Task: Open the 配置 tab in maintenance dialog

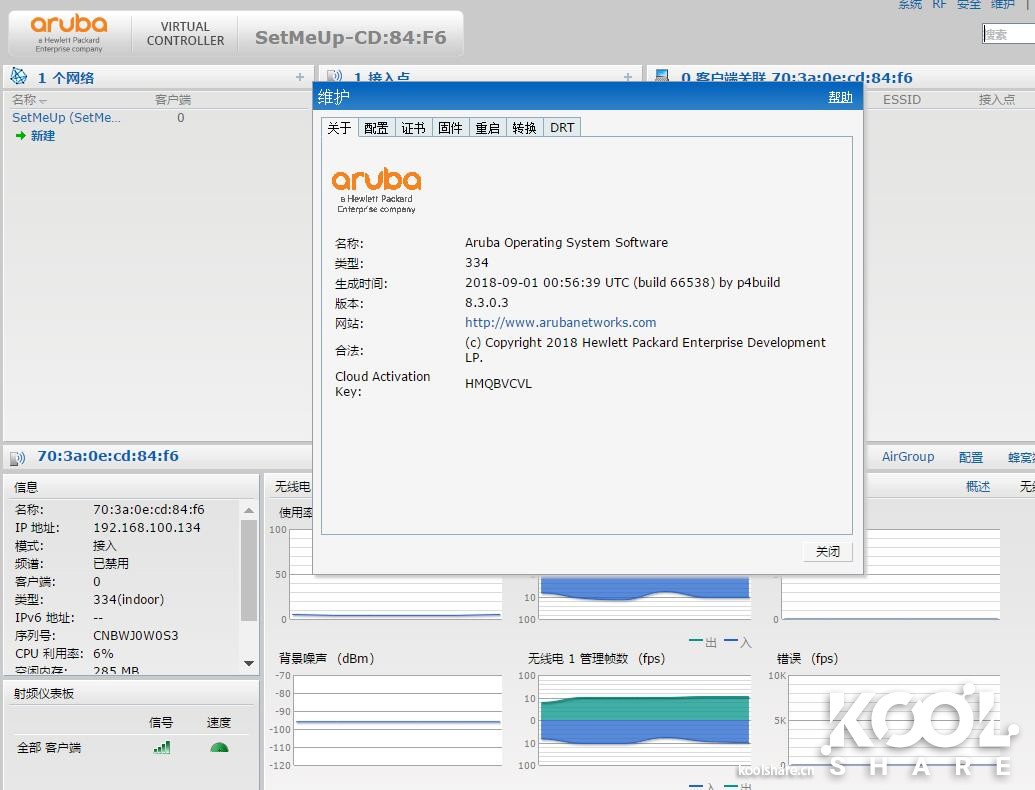Action: 376,127
